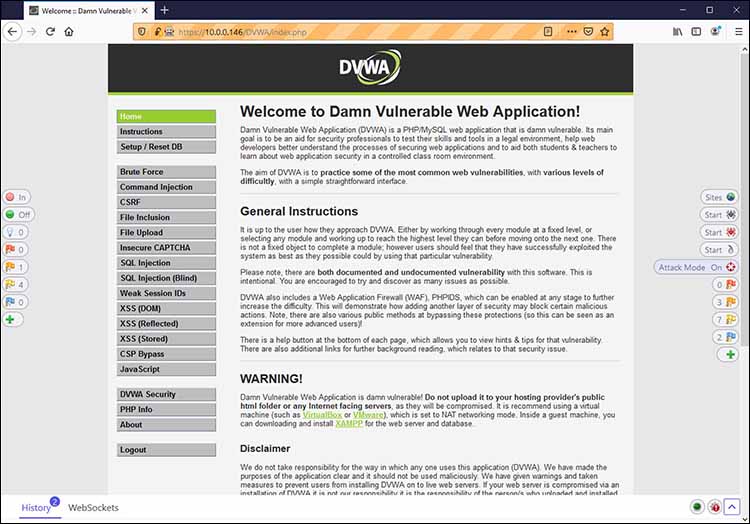Open site medium alerts orange flag (3)

pos(725,302)
